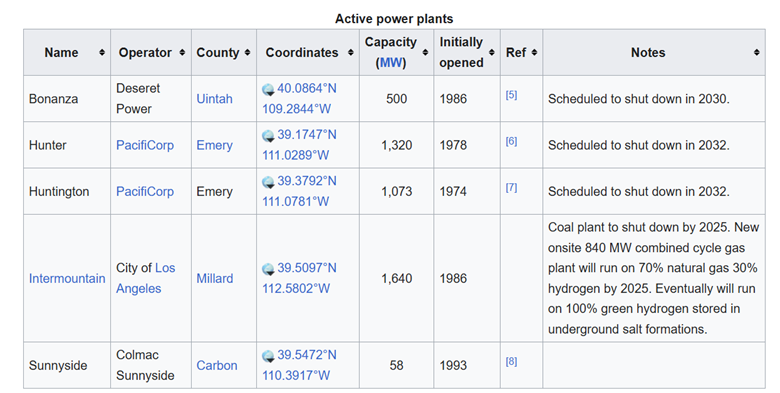Click globe icon beside Hunter coordinates

tap(268, 136)
